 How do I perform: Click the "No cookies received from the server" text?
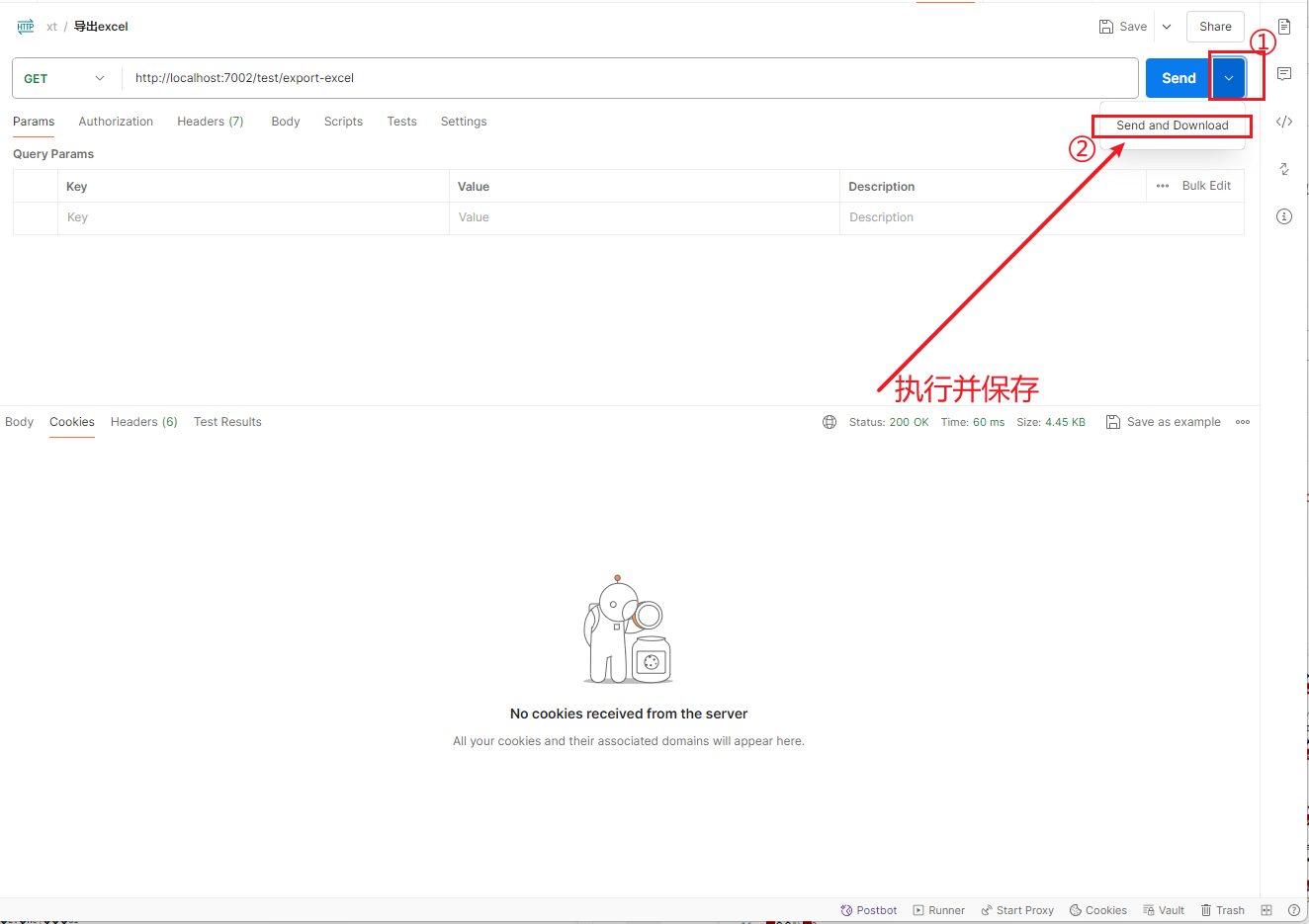pos(629,714)
